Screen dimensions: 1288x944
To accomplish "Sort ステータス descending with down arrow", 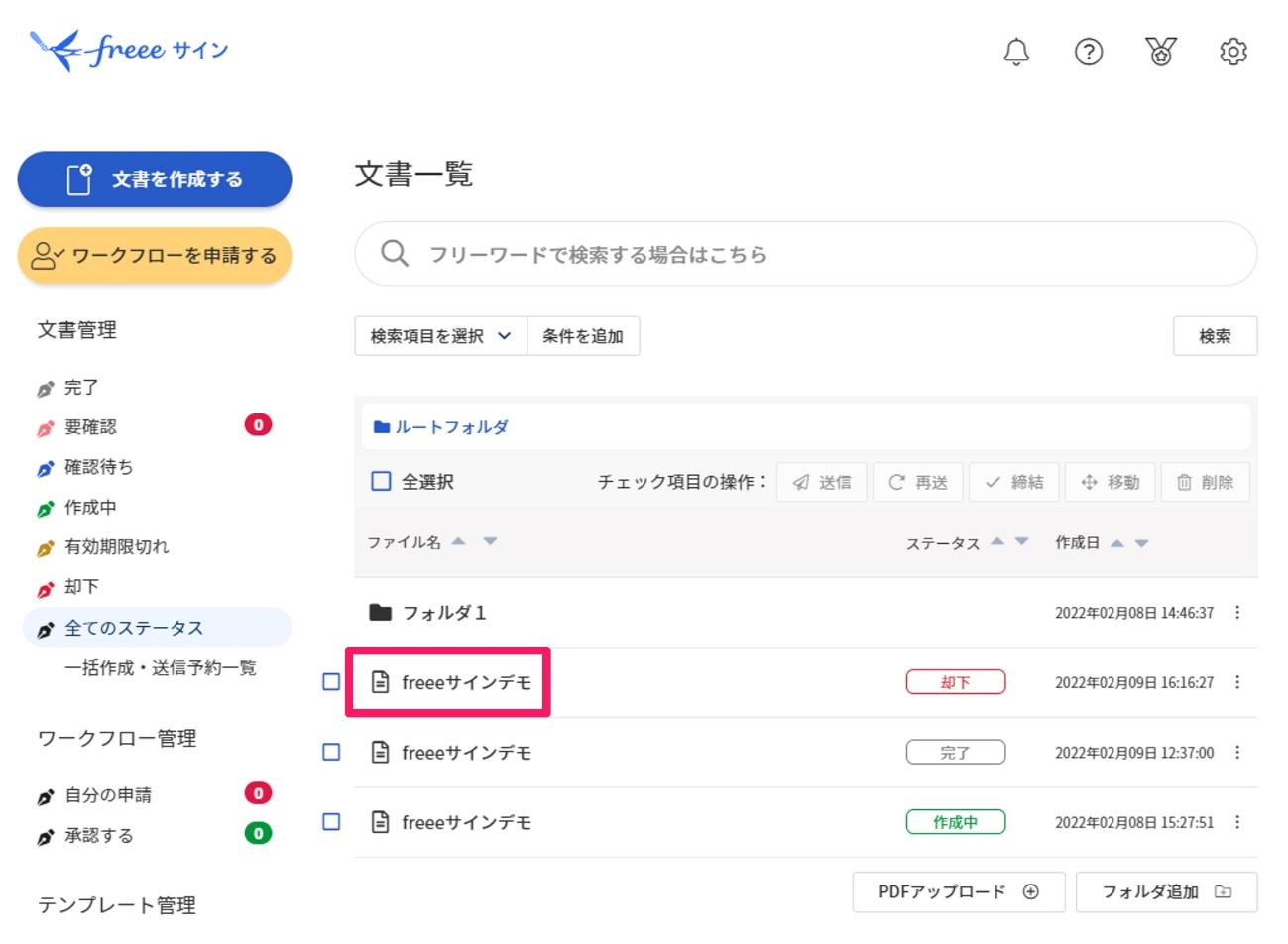I will tap(1022, 541).
